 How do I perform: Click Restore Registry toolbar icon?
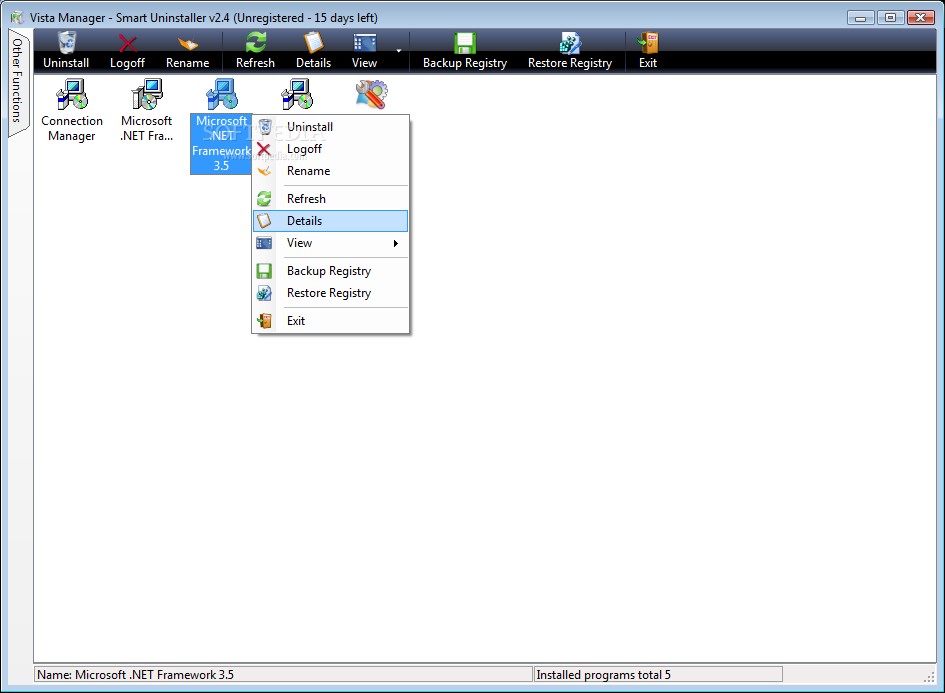point(570,43)
